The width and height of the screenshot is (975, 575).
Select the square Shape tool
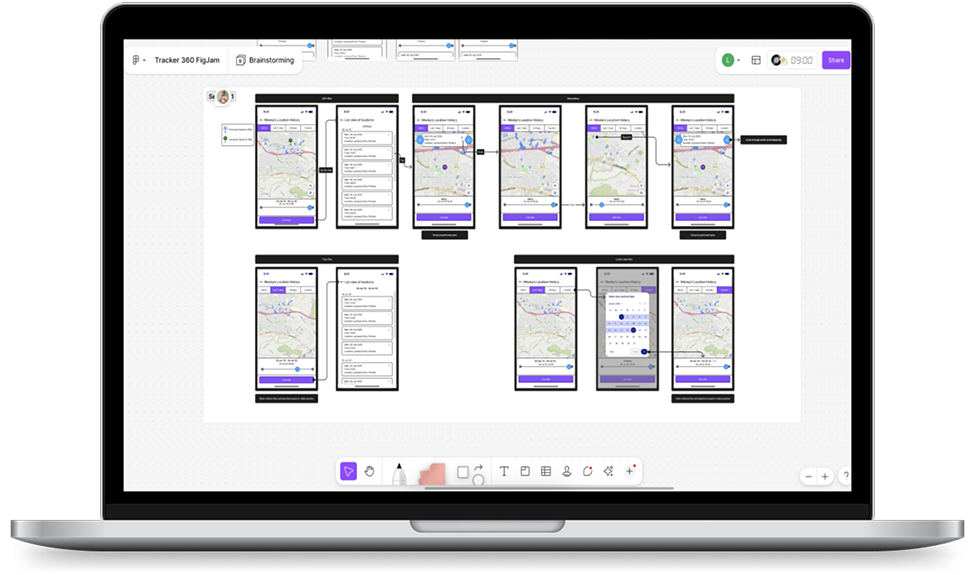click(463, 473)
